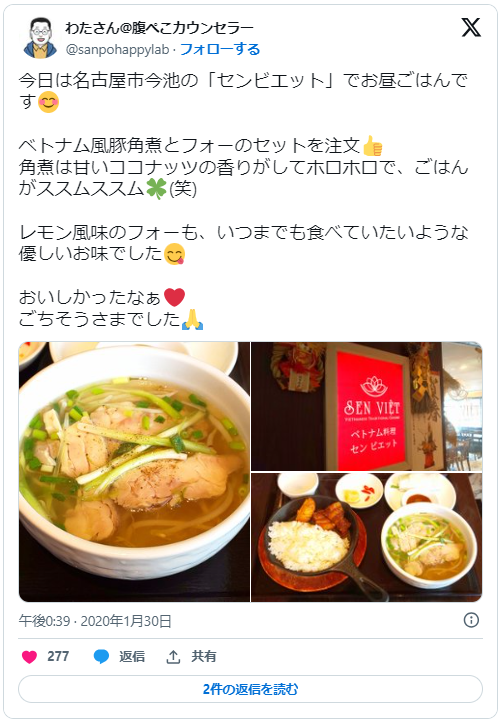
Task: Open the large pho bowl photo
Action: 134,472
